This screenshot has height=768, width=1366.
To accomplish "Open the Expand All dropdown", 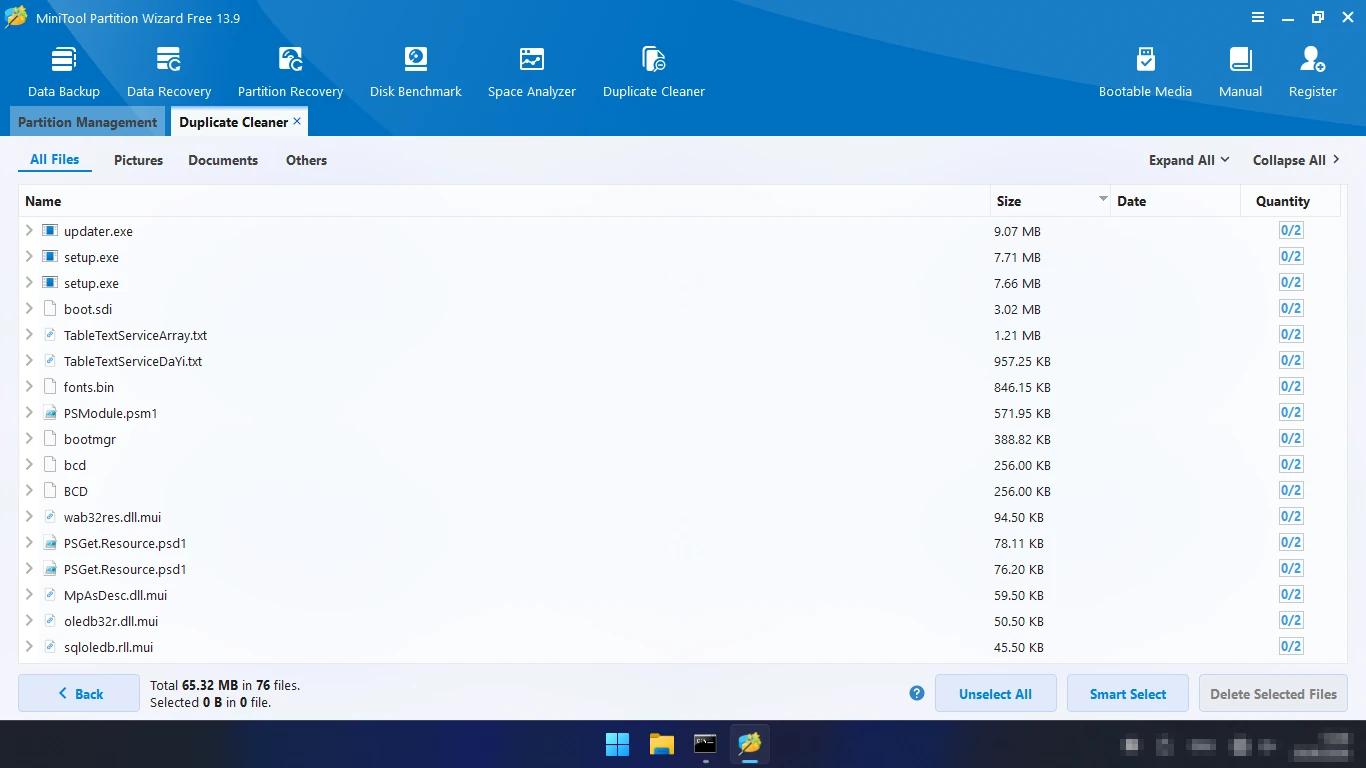I will pos(1189,160).
